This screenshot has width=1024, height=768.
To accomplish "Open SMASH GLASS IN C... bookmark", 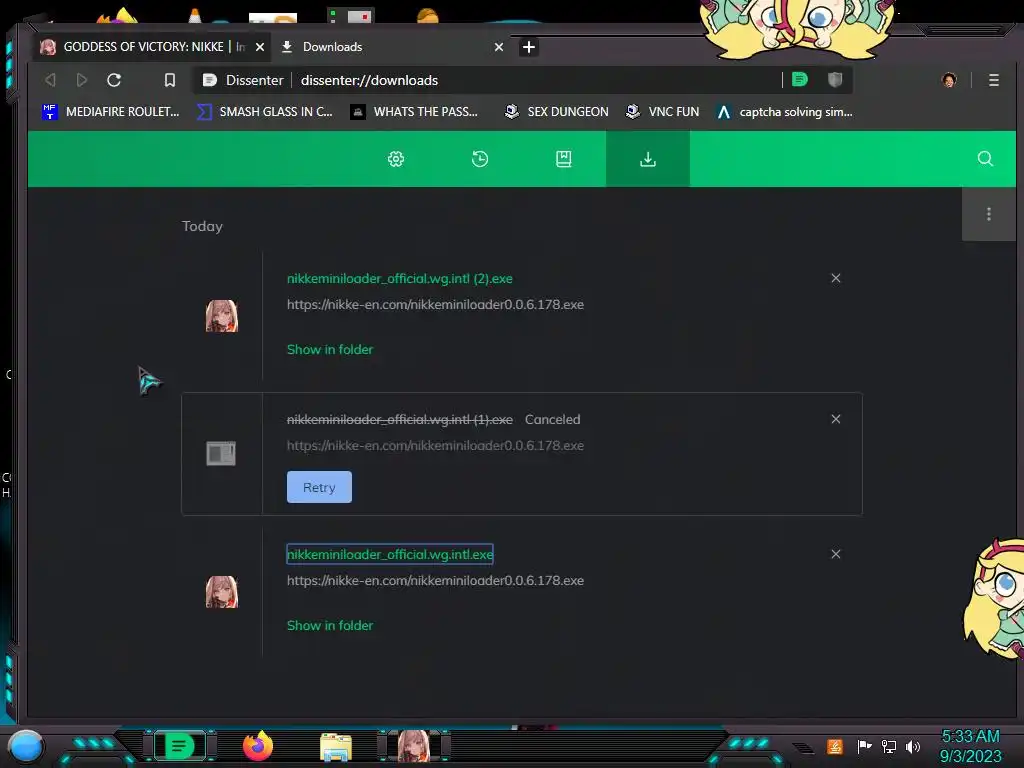I will click(x=265, y=112).
